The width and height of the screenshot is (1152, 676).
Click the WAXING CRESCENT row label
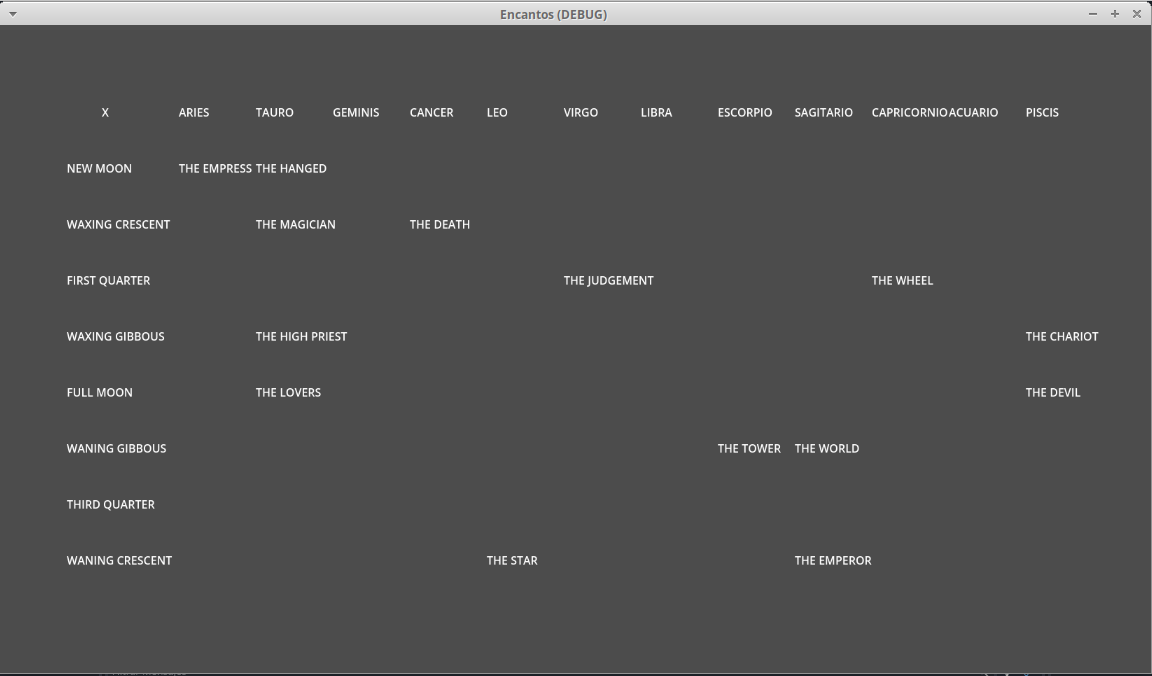pos(118,224)
